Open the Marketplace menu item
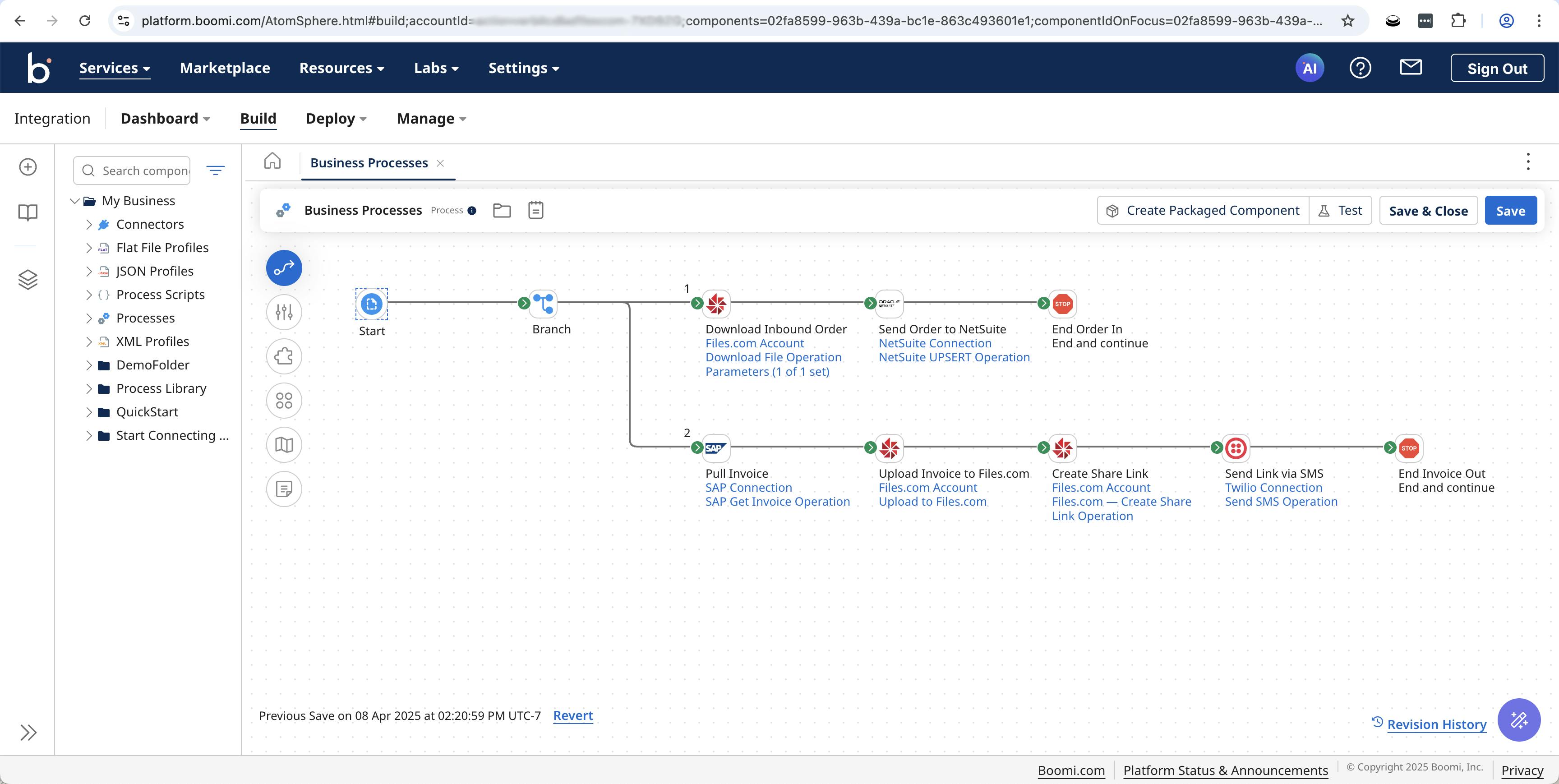Viewport: 1559px width, 784px height. [x=225, y=68]
